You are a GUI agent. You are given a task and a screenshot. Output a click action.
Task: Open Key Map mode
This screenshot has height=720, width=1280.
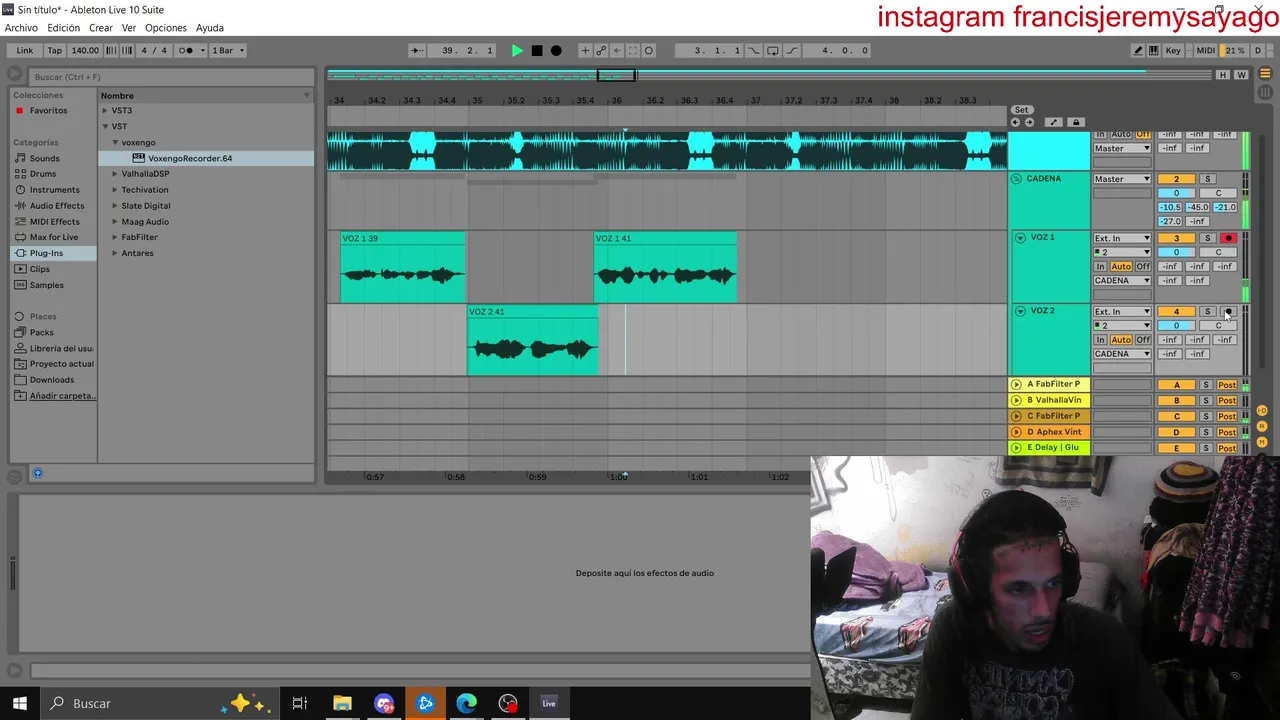click(1173, 50)
